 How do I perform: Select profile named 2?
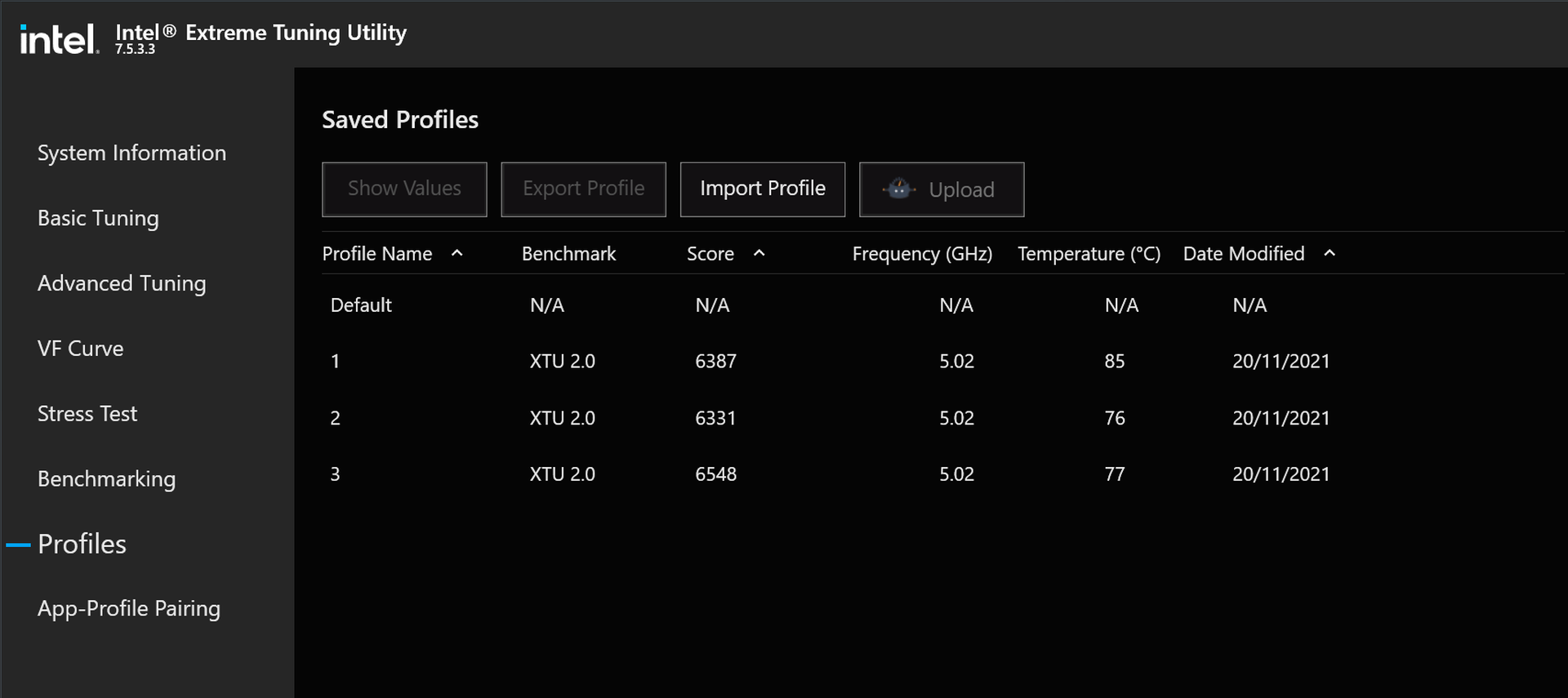(x=943, y=418)
